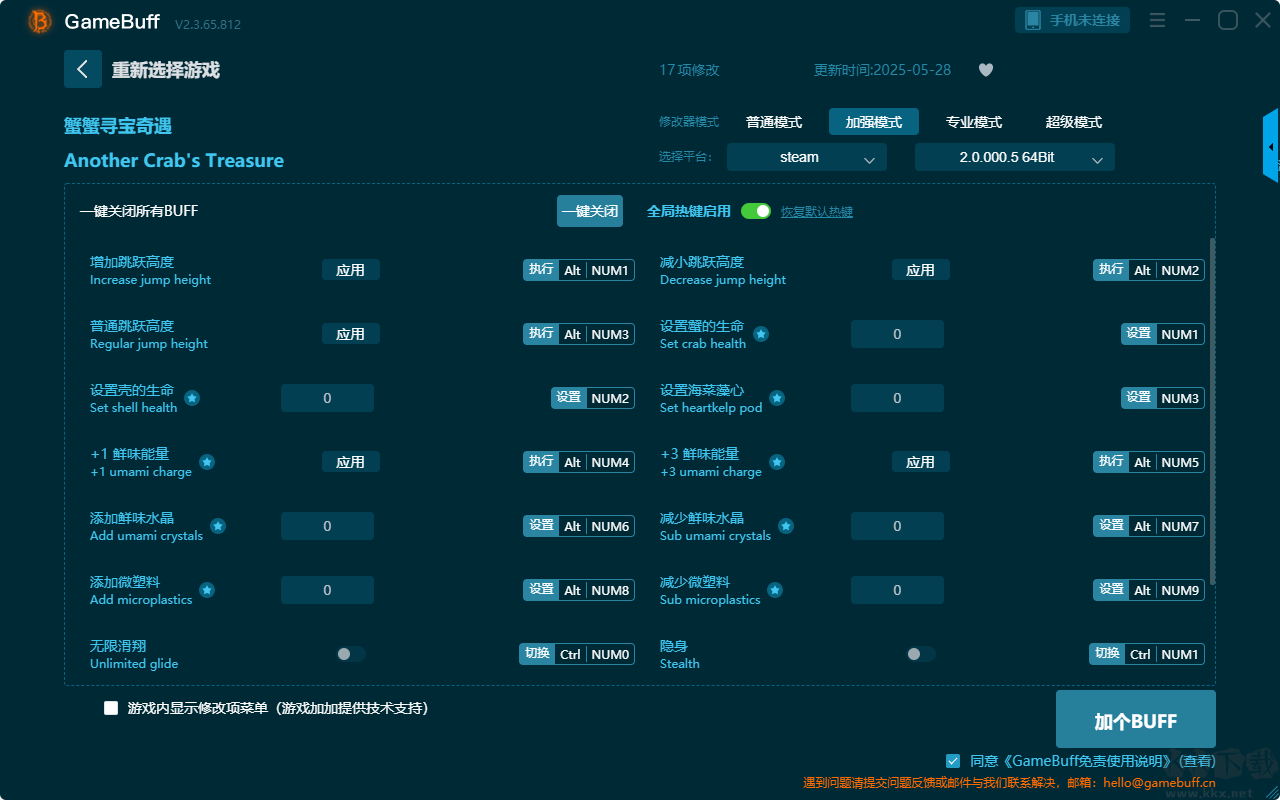Click the vertical scrollbar of cheat list

pos(1213,410)
